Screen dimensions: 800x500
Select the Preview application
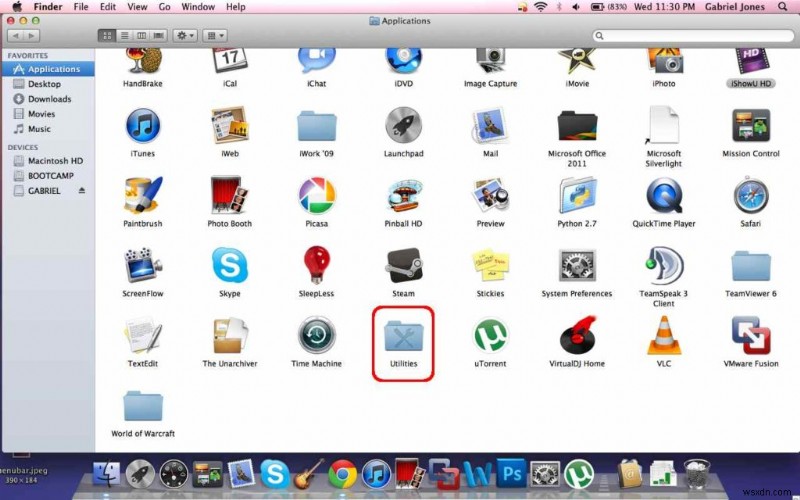tap(490, 195)
